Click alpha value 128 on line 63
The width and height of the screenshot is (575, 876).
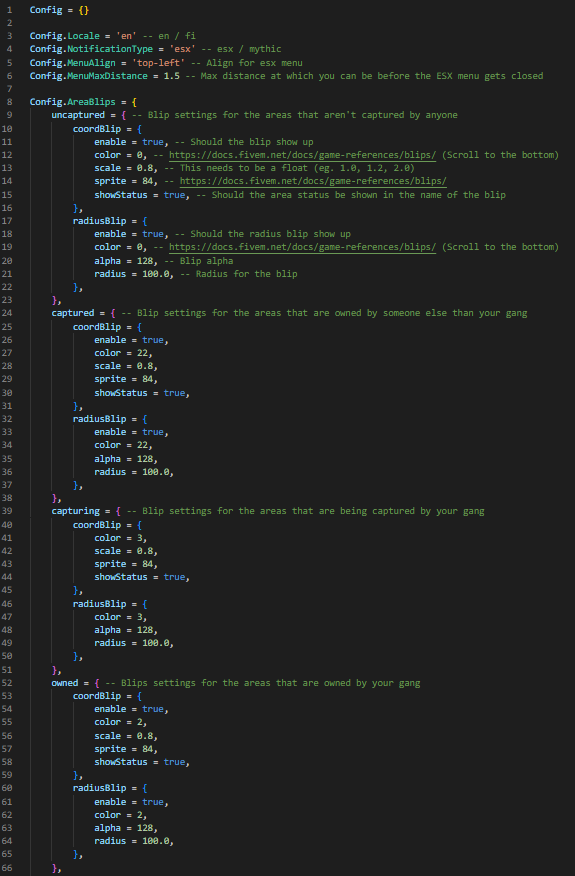(145, 828)
